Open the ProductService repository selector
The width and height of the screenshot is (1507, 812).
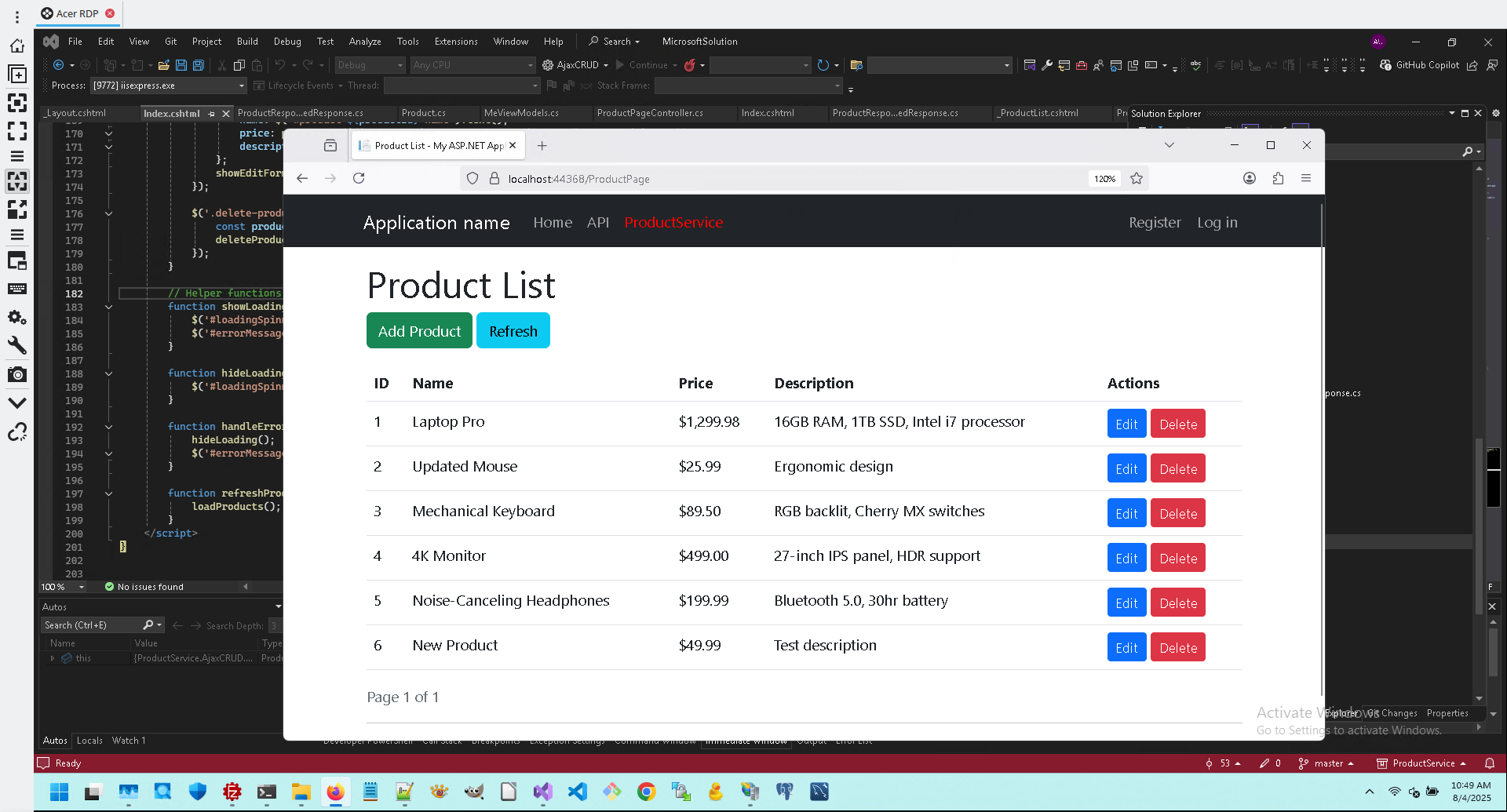pyautogui.click(x=1421, y=763)
